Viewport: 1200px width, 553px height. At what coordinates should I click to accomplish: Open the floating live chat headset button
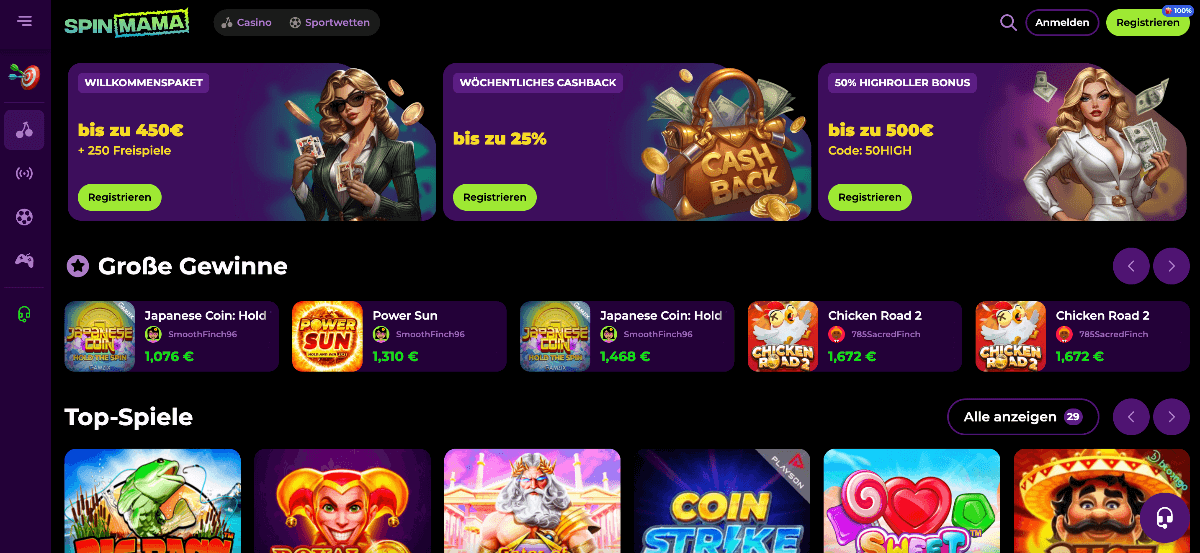point(1164,518)
